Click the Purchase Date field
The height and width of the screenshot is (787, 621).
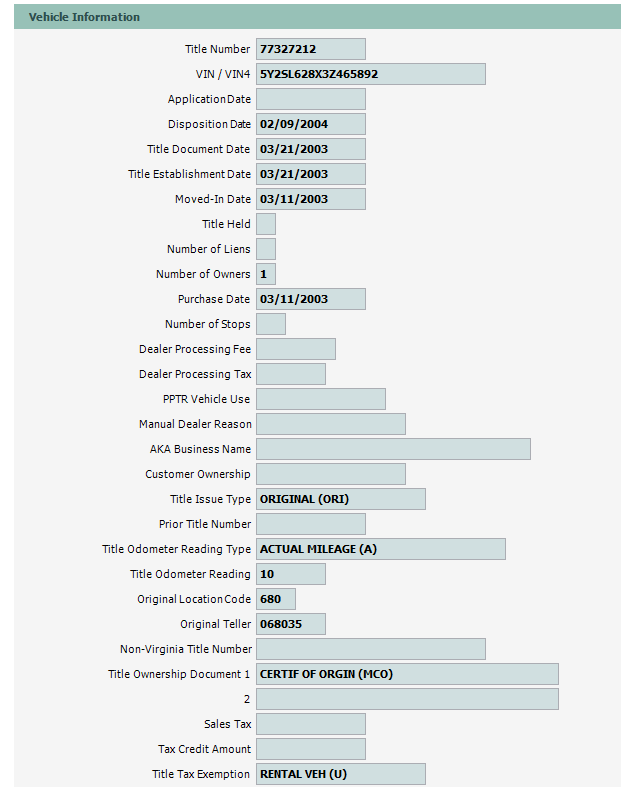[310, 299]
